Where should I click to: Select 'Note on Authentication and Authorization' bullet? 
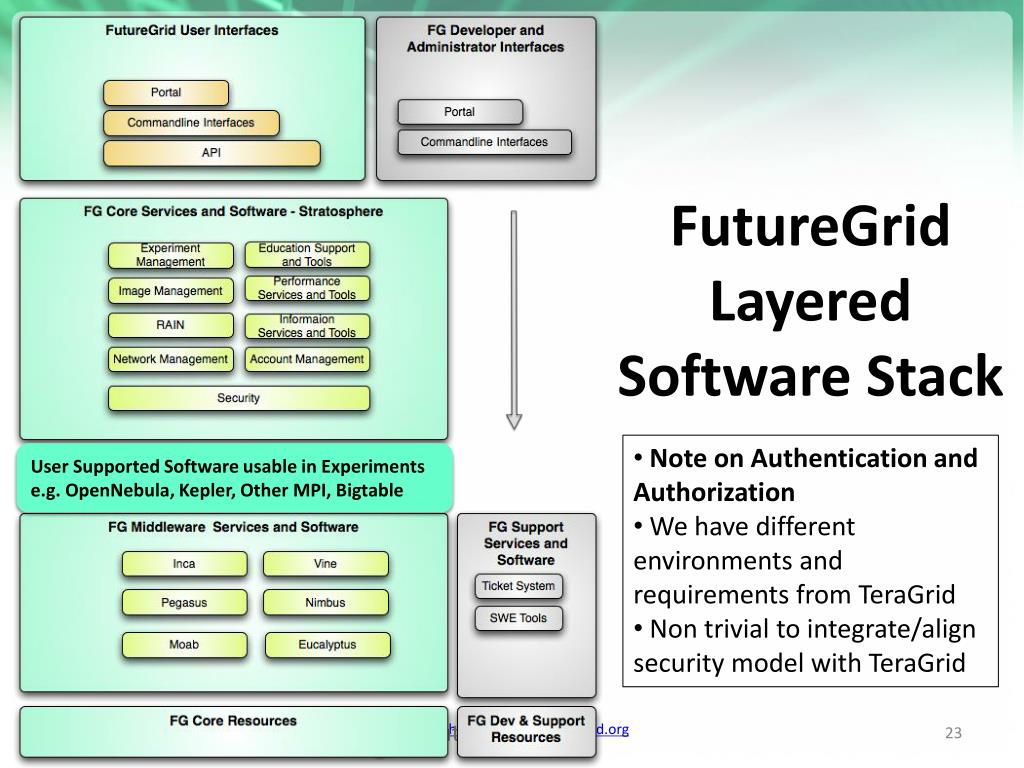tap(805, 475)
